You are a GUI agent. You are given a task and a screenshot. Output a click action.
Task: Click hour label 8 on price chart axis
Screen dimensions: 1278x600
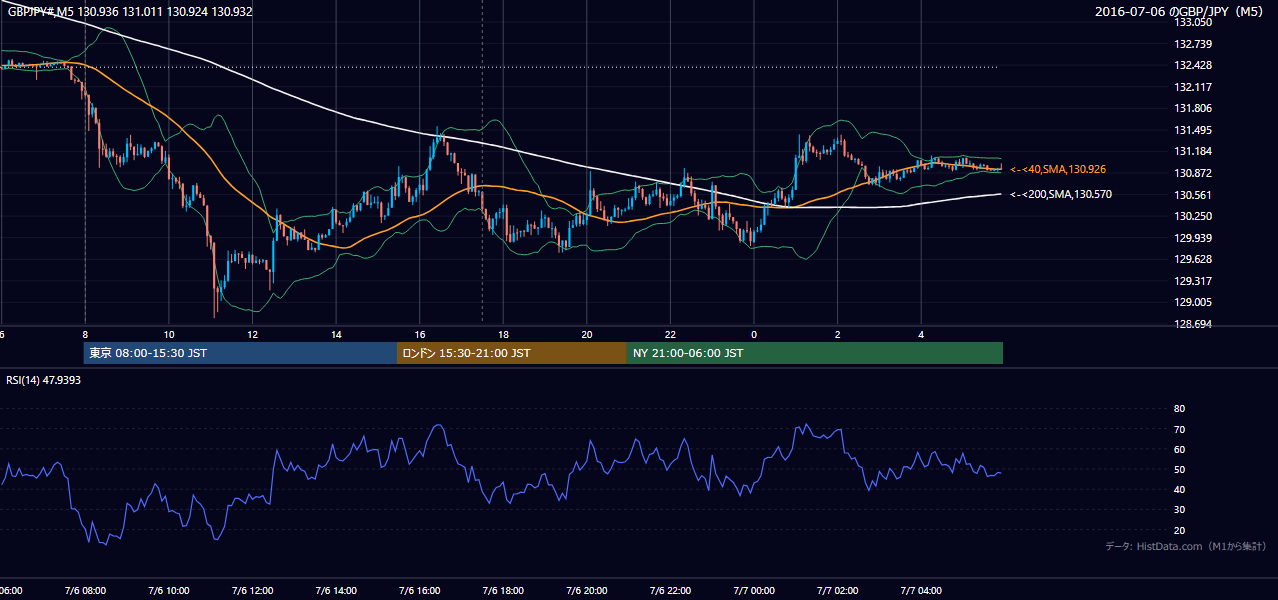pos(85,334)
